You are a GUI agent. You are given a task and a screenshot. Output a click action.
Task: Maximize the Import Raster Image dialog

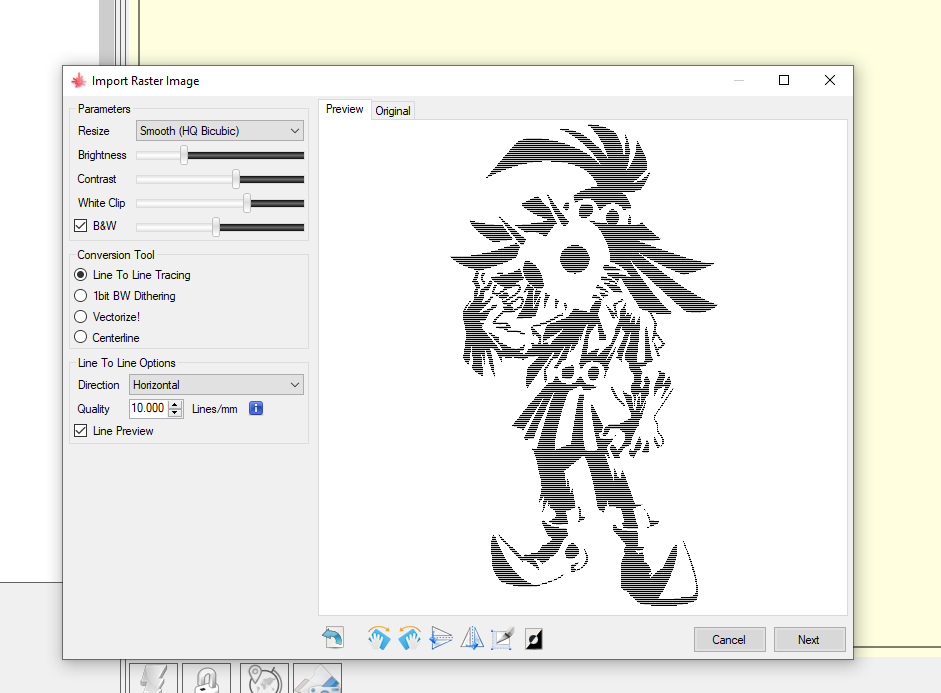(x=784, y=80)
